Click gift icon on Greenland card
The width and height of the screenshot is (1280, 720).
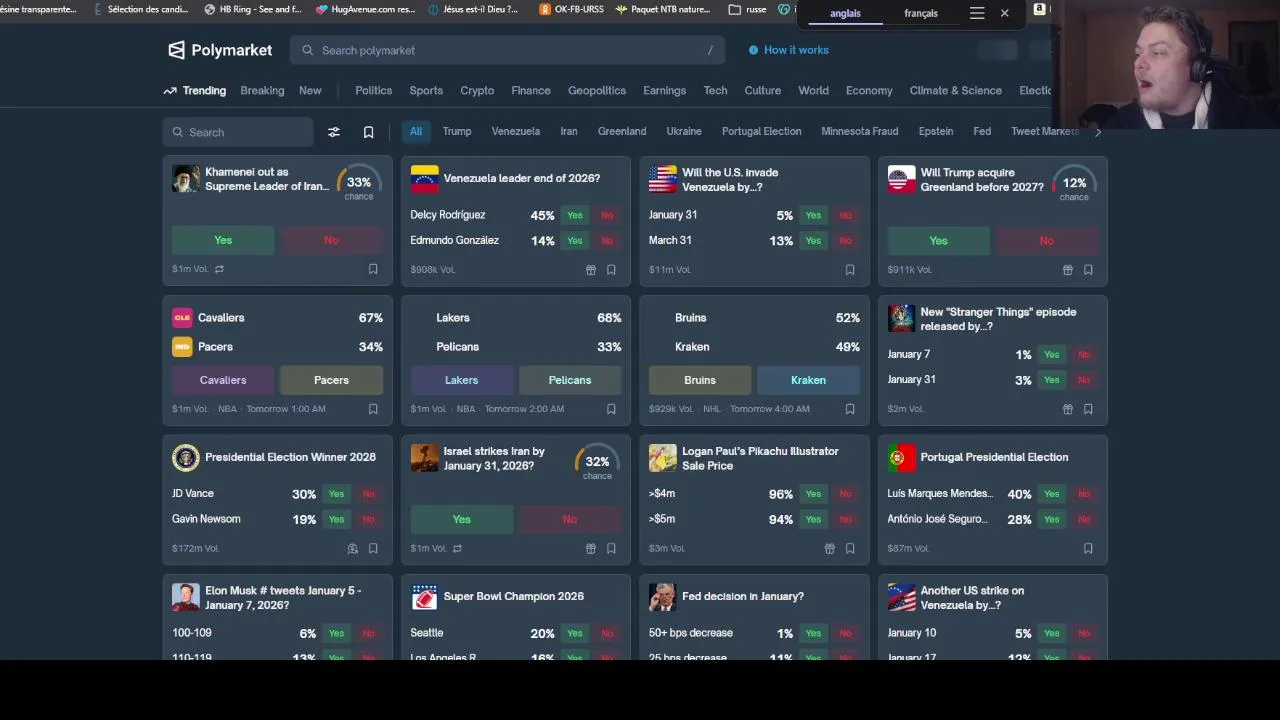(1068, 270)
